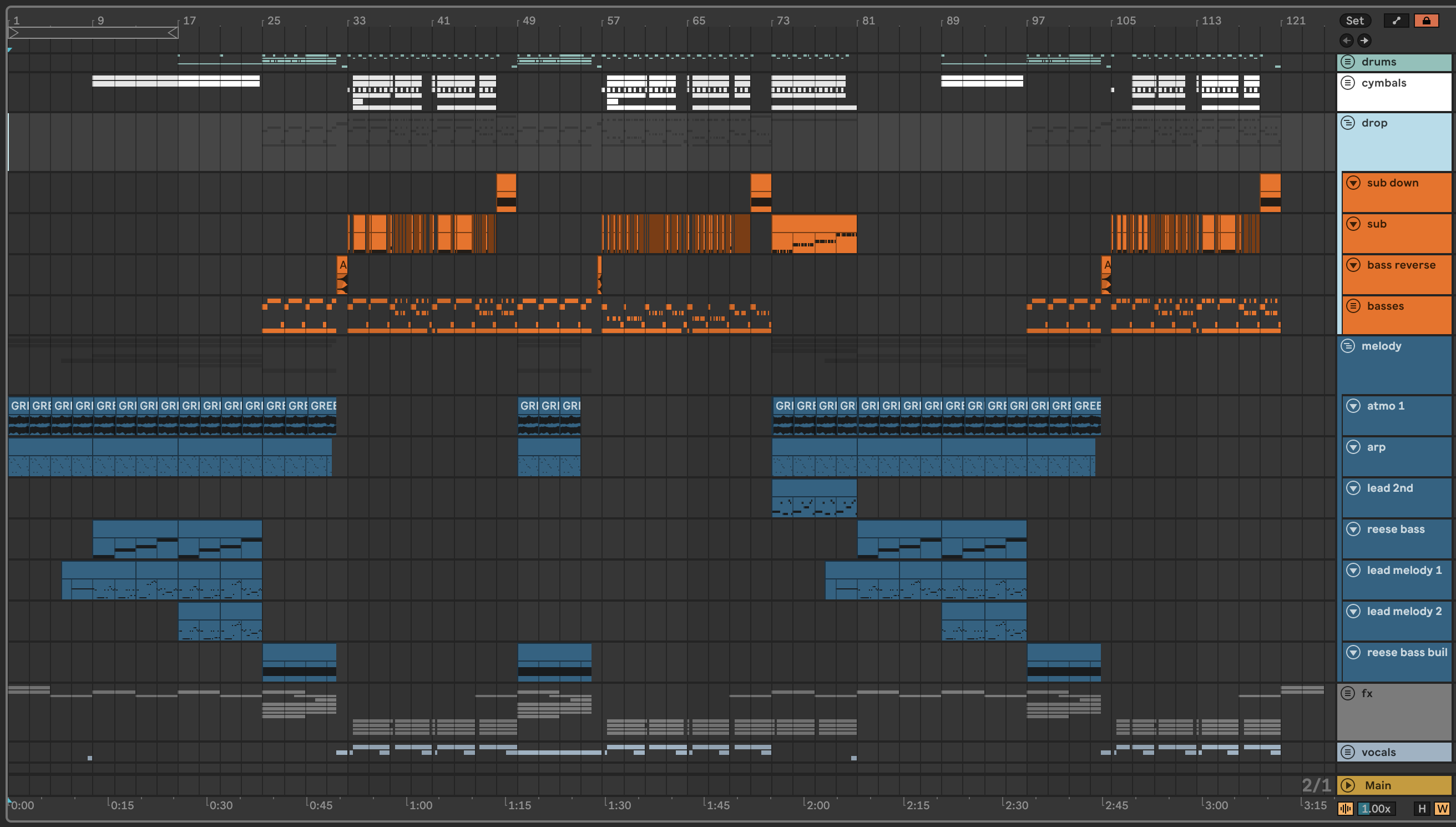This screenshot has width=1456, height=827.
Task: Click bar 57 marker in ruler
Action: pyautogui.click(x=613, y=21)
